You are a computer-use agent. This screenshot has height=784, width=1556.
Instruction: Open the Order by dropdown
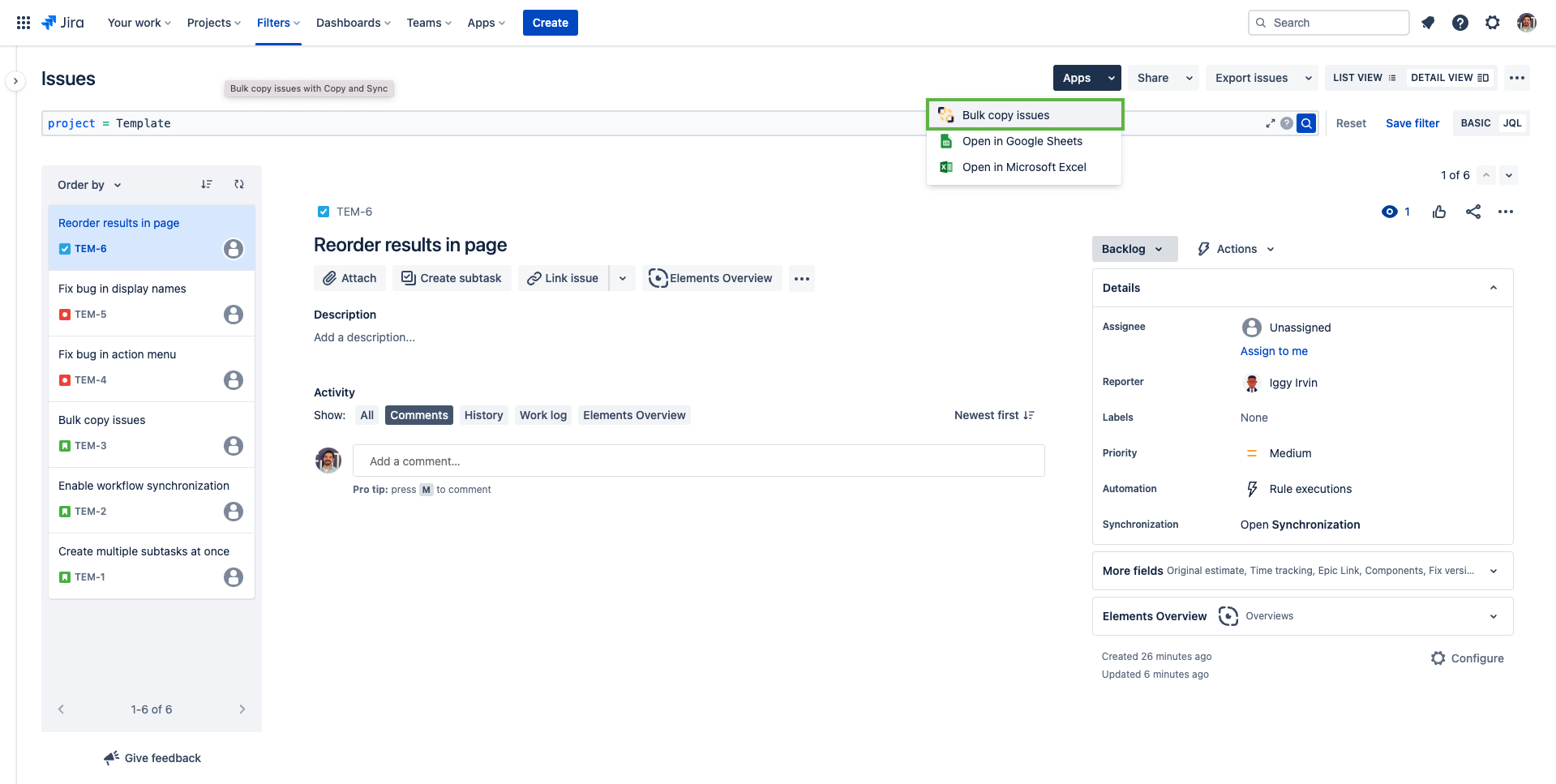[x=88, y=185]
